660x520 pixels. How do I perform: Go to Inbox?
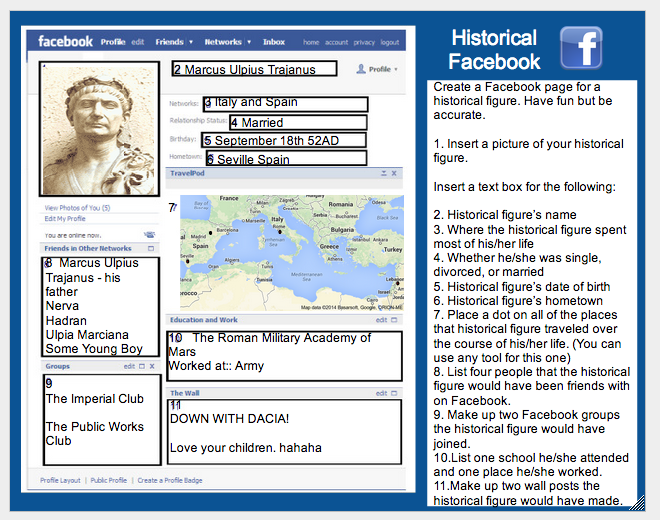(274, 42)
